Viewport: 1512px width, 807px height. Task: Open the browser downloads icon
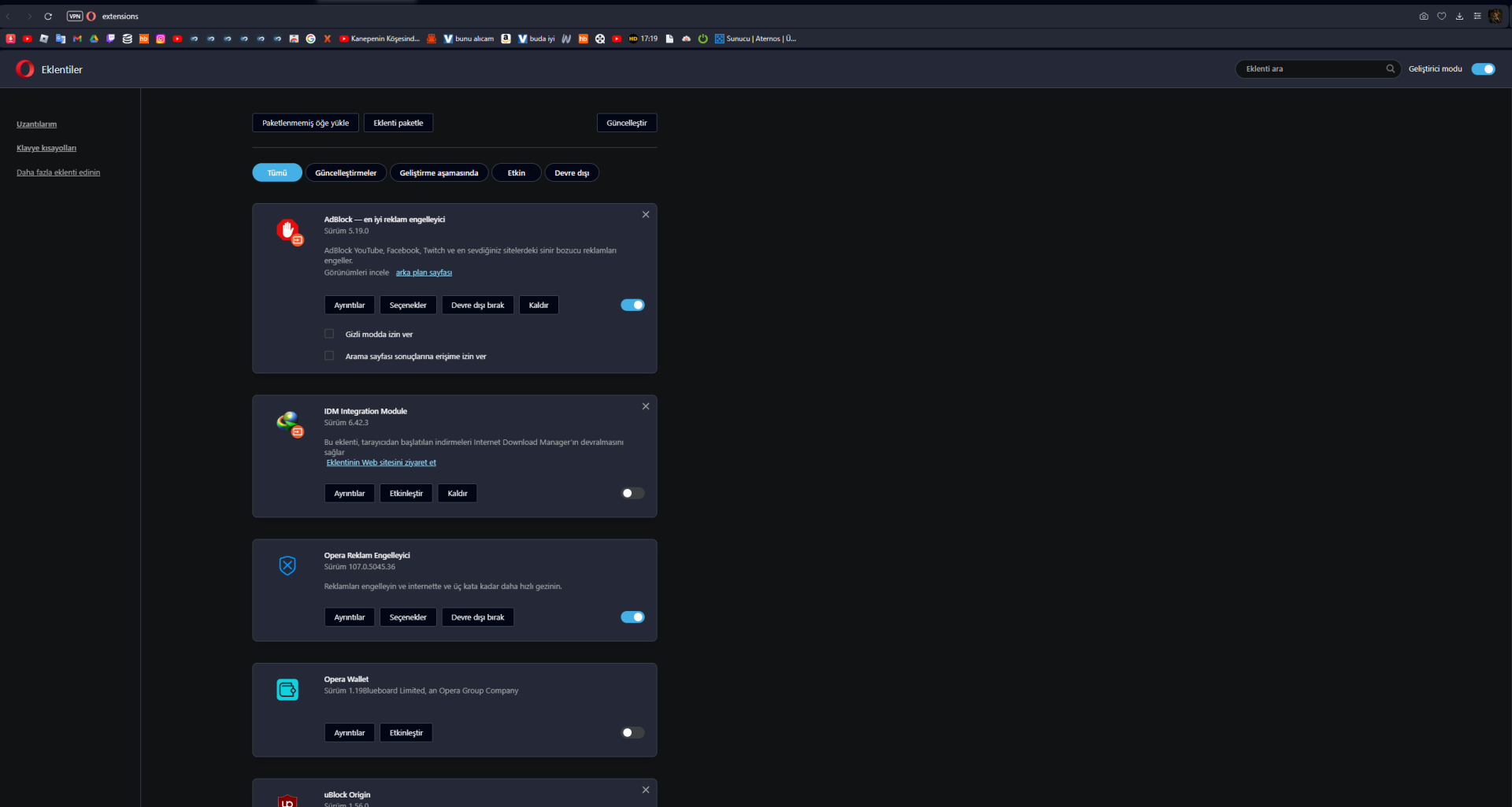(x=1459, y=16)
